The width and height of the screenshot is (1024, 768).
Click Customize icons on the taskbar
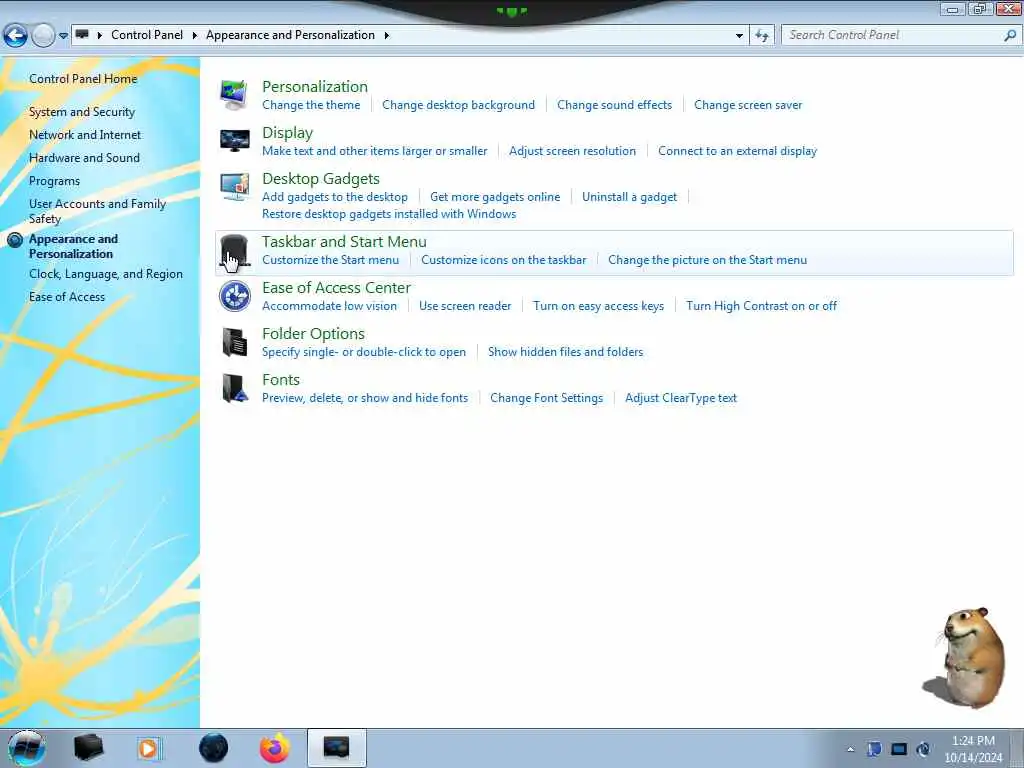pyautogui.click(x=504, y=260)
